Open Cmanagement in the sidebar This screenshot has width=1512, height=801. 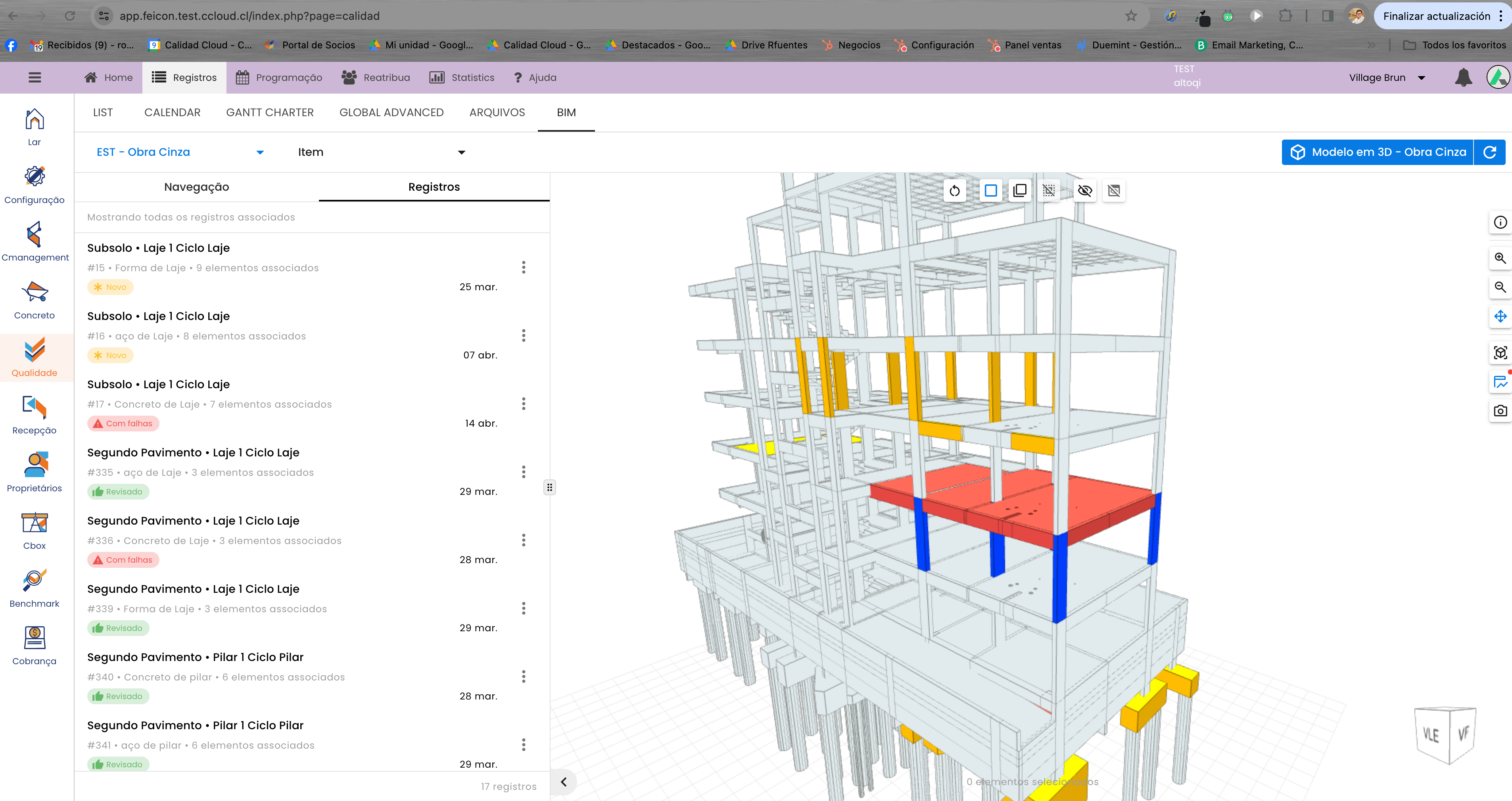[35, 242]
